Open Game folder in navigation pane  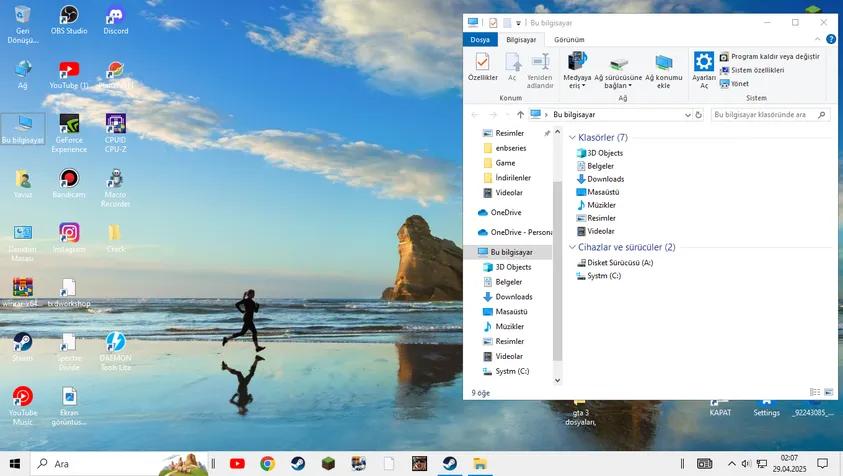click(x=505, y=163)
